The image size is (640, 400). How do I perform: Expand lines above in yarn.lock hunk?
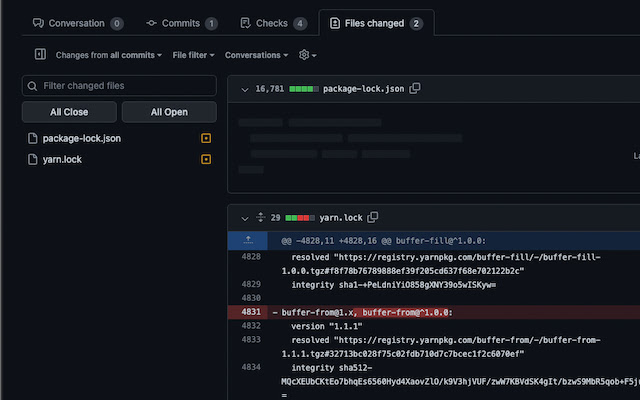point(247,240)
